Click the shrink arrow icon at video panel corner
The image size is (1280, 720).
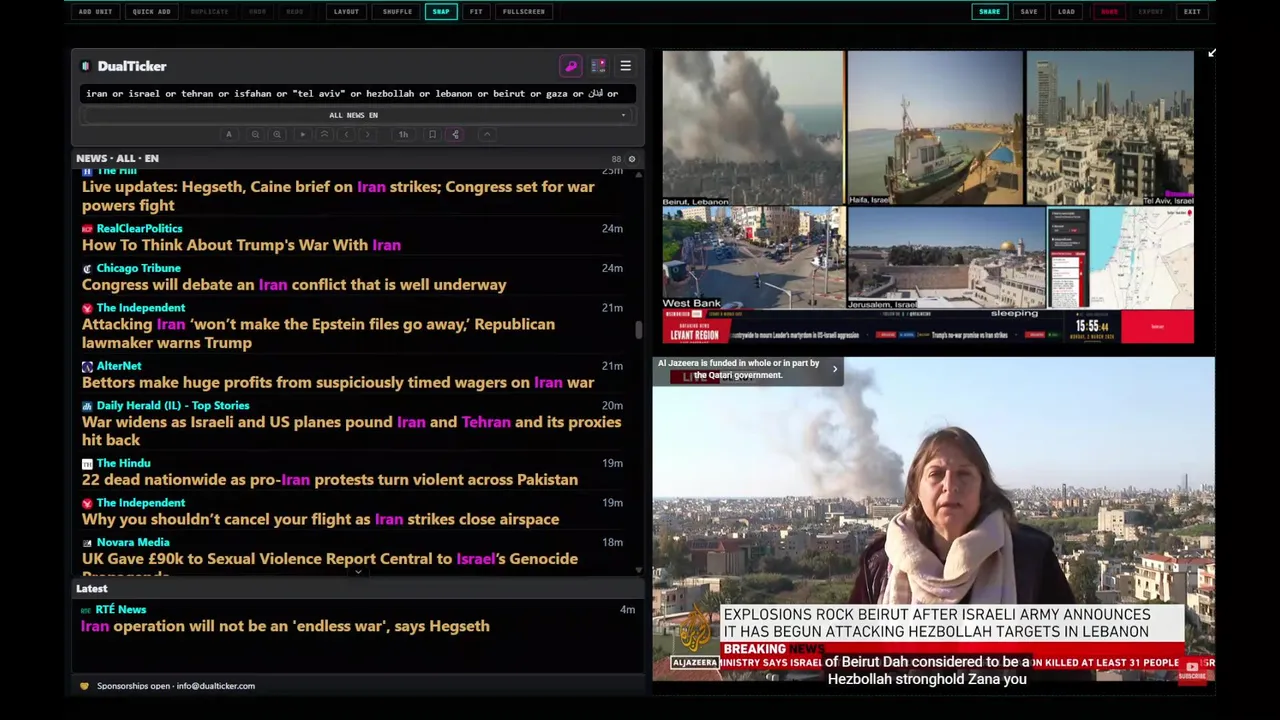[1211, 53]
